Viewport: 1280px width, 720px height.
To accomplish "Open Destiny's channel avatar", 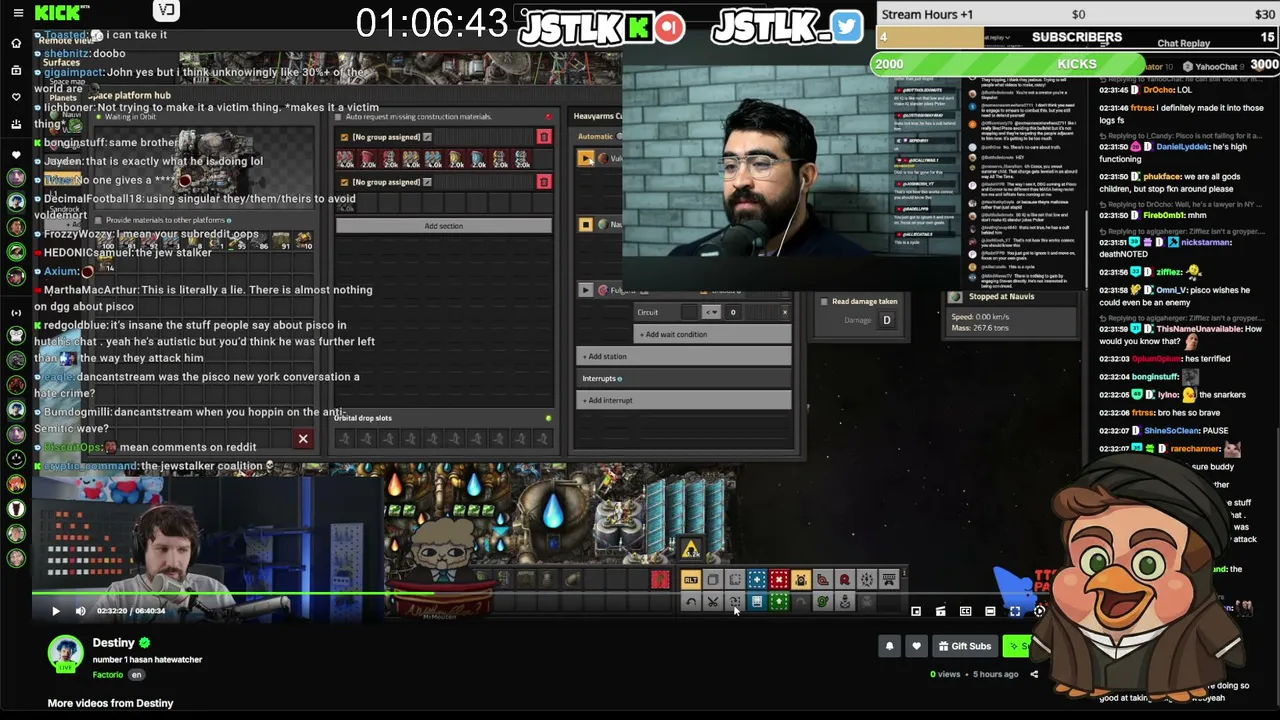I will pyautogui.click(x=66, y=652).
